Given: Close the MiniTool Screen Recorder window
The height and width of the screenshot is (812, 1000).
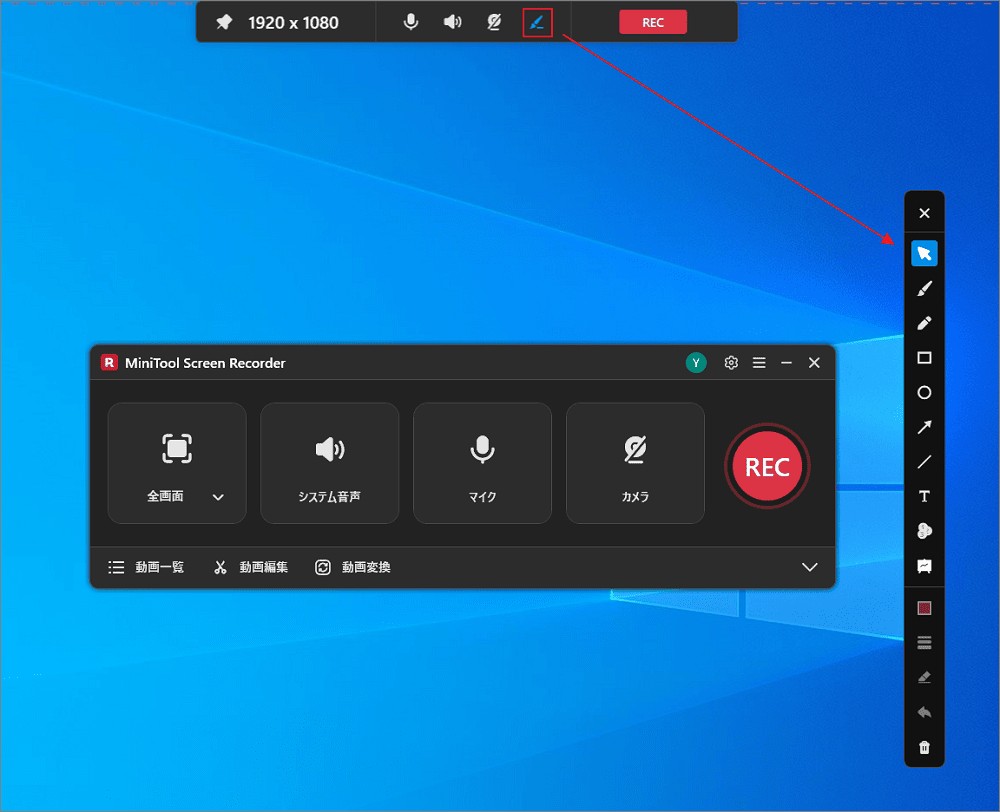Looking at the screenshot, I should pyautogui.click(x=814, y=362).
